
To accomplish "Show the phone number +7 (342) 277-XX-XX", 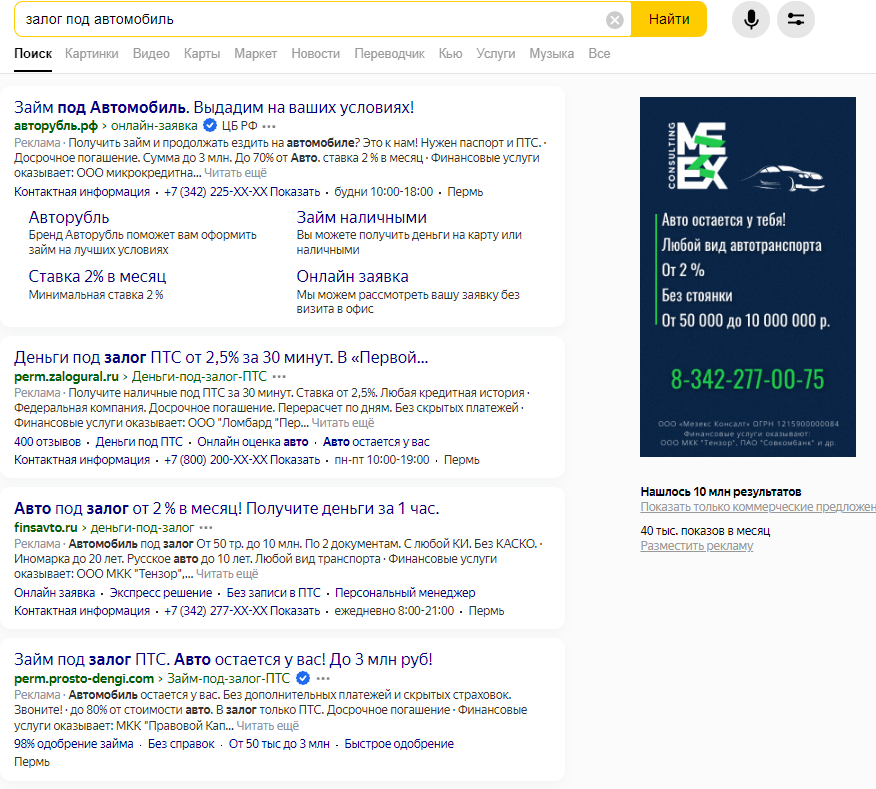I will (242, 611).
